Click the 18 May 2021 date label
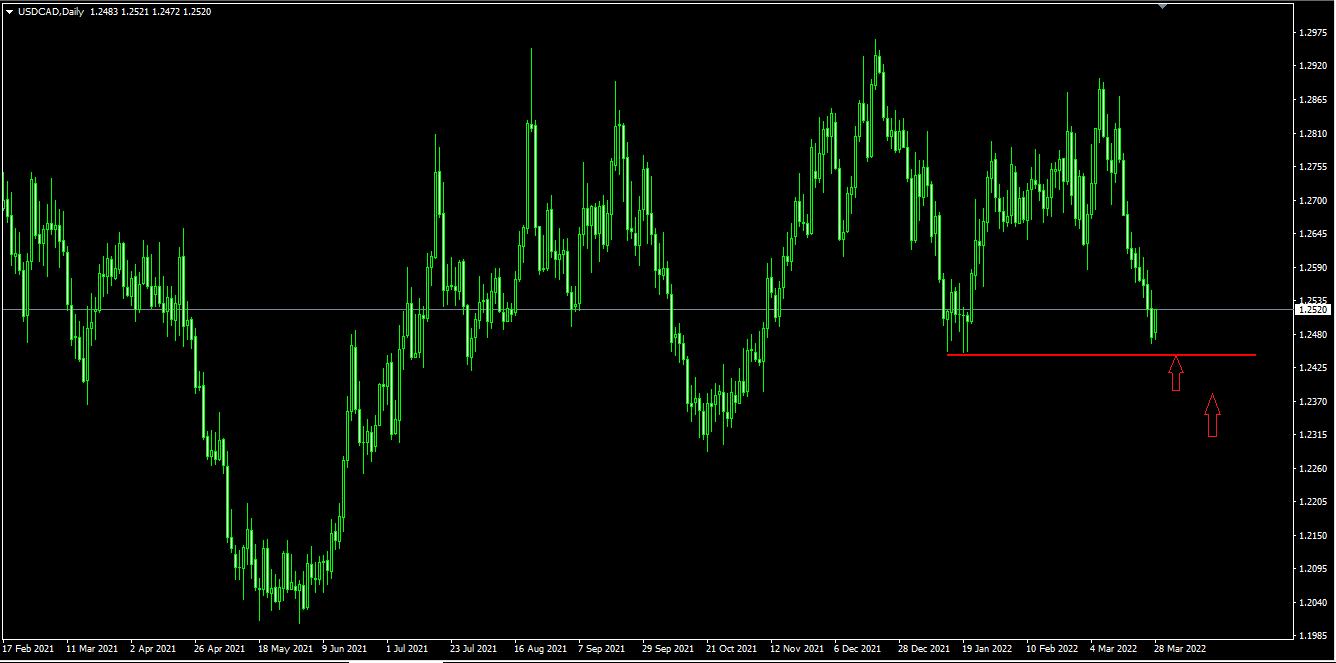This screenshot has height=663, width=1336. (284, 648)
